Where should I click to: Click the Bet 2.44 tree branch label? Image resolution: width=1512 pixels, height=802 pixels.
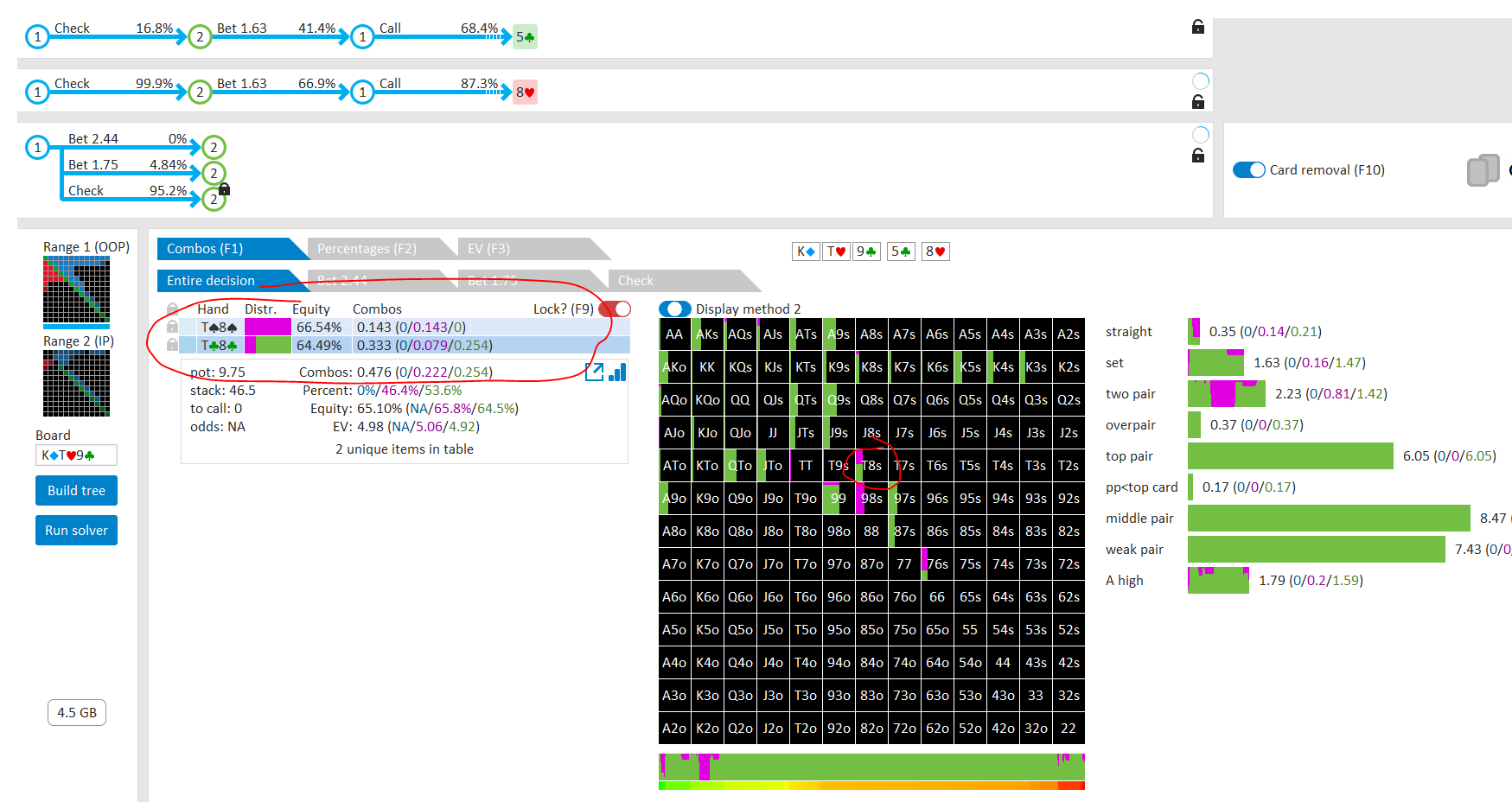[93, 139]
